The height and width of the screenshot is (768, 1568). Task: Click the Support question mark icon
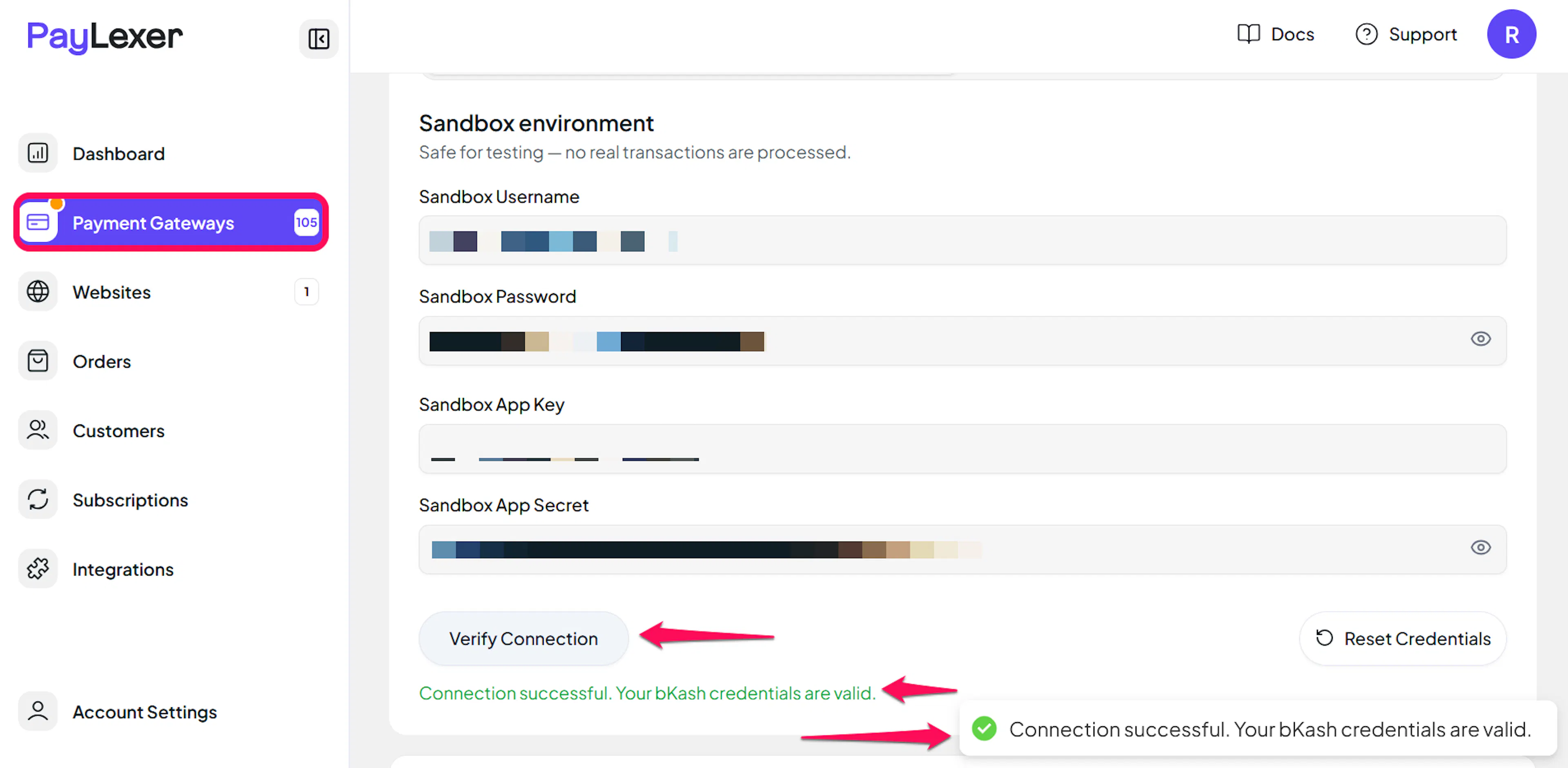pyautogui.click(x=1366, y=34)
